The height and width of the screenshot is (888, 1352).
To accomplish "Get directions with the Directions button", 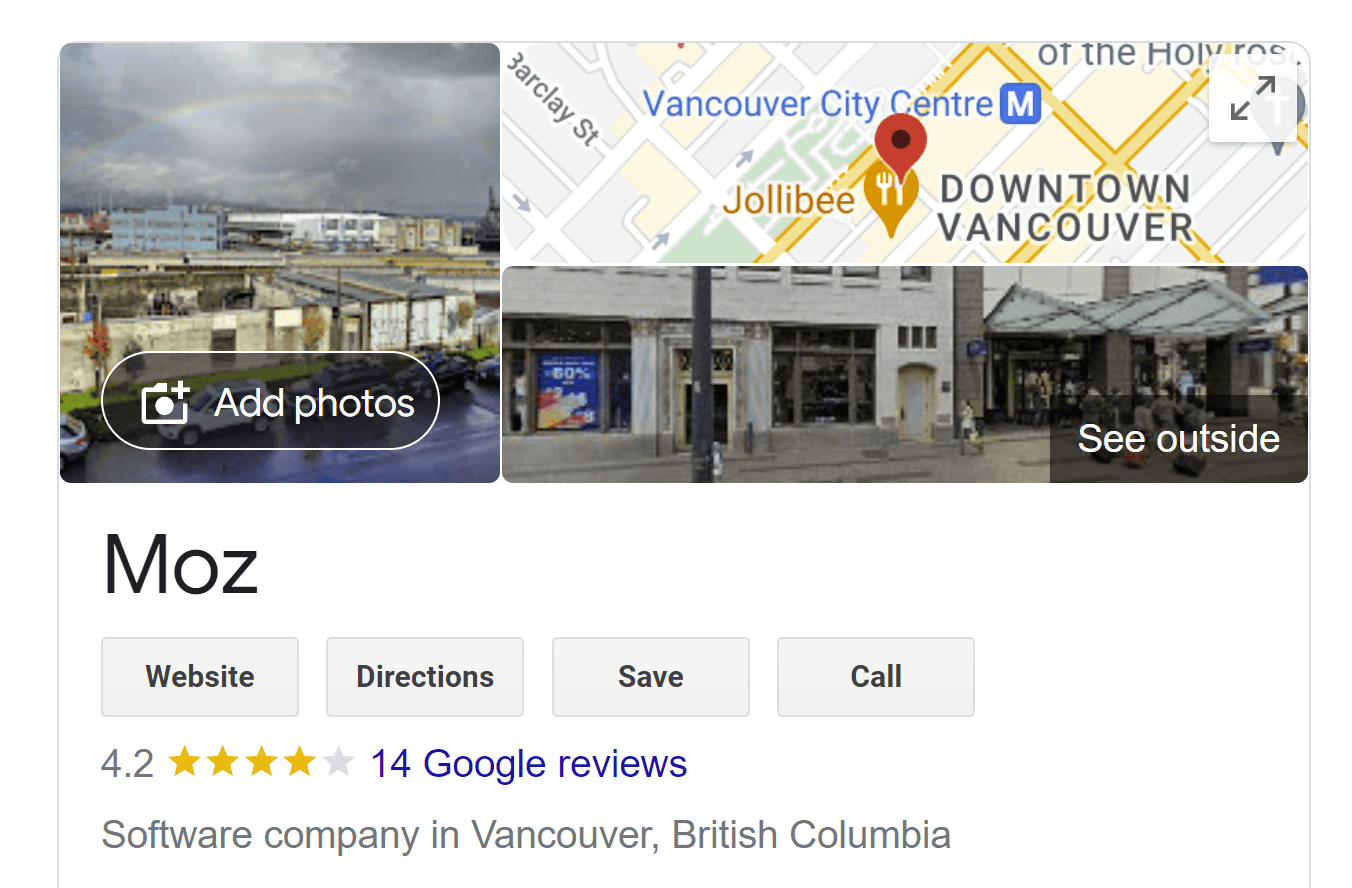I will (425, 677).
